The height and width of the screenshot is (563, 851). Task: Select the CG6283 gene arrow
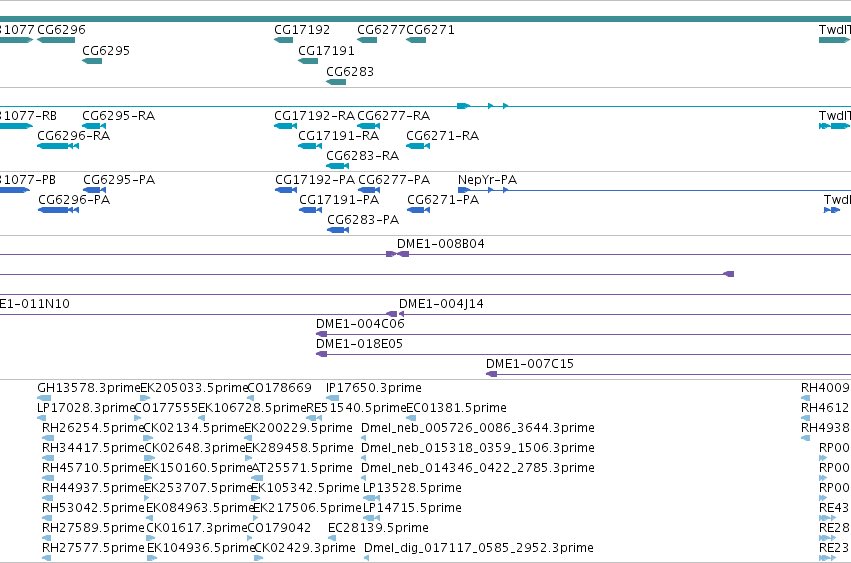[x=336, y=82]
